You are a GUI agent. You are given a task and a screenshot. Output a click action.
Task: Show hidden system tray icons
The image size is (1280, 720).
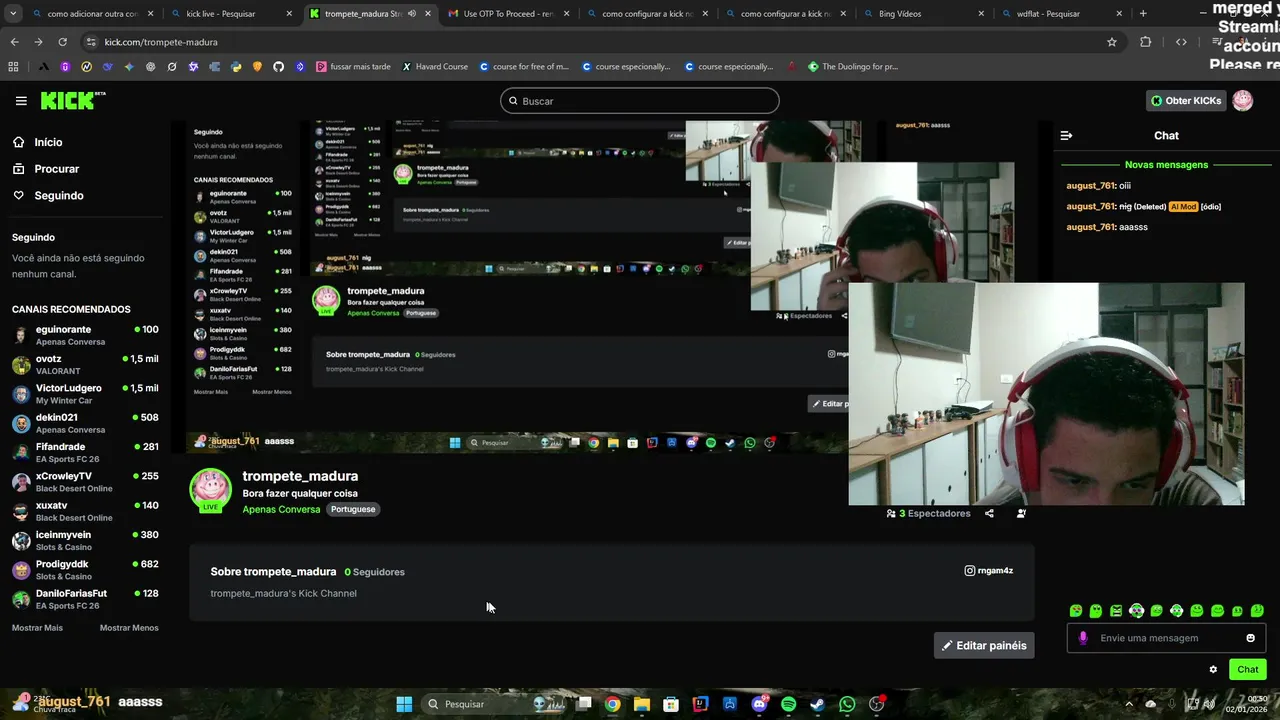[1129, 704]
